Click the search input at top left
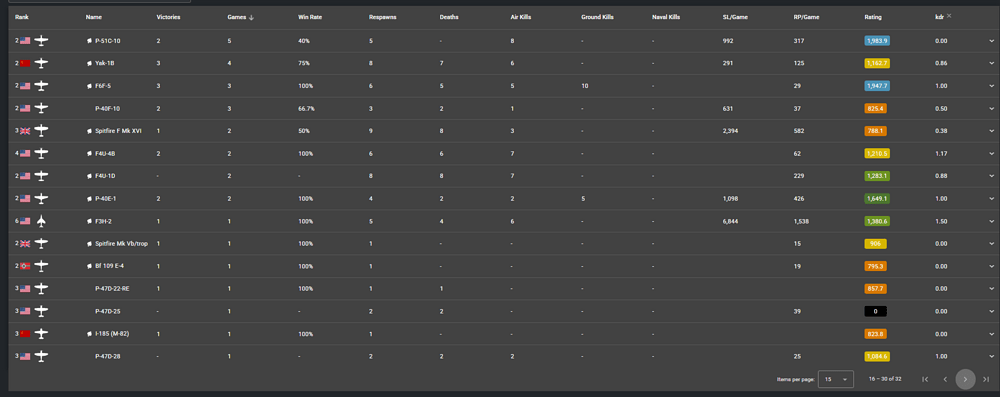Image resolution: width=1000 pixels, height=397 pixels. (99, 1)
